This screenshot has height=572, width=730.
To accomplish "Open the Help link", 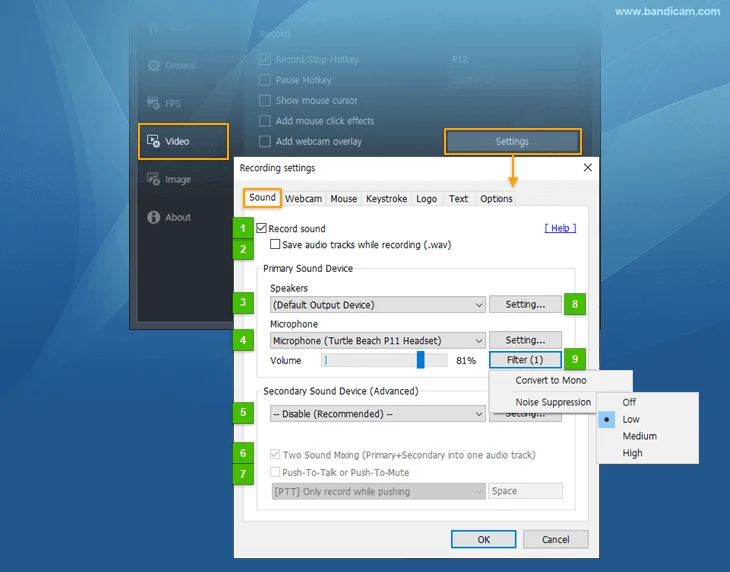I will pyautogui.click(x=560, y=228).
